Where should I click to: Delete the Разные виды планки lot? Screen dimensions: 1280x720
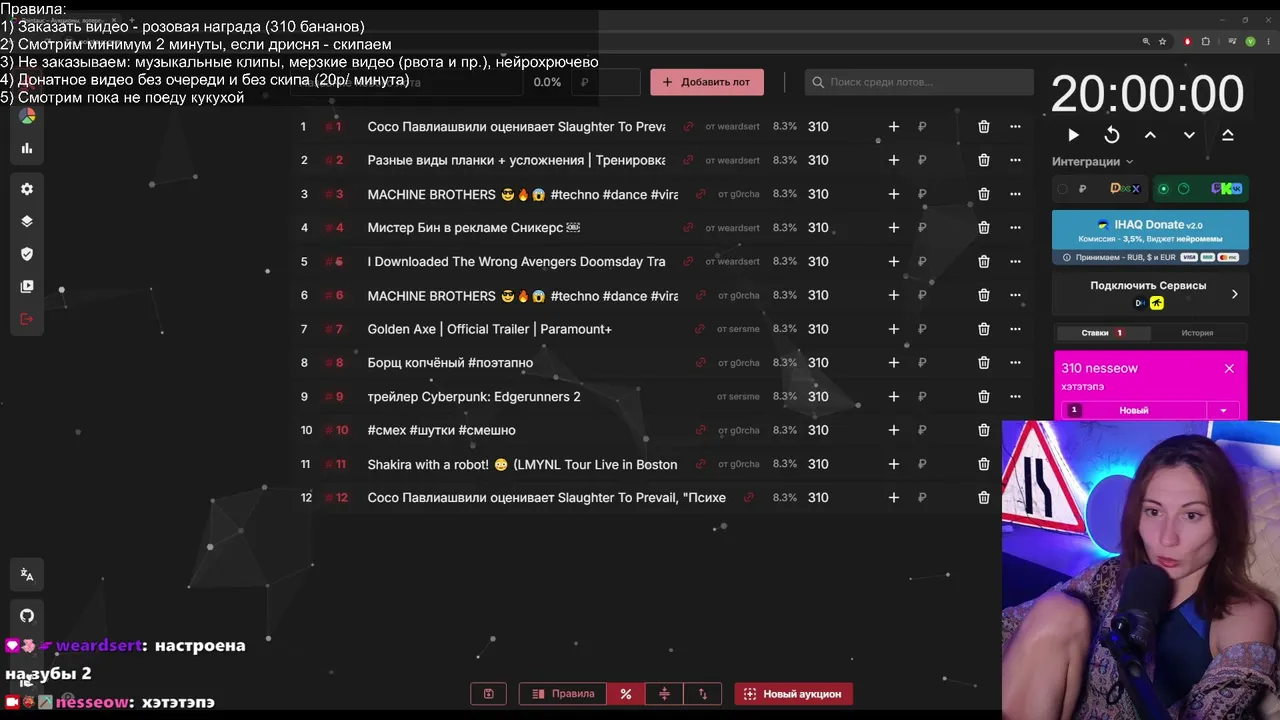point(984,160)
